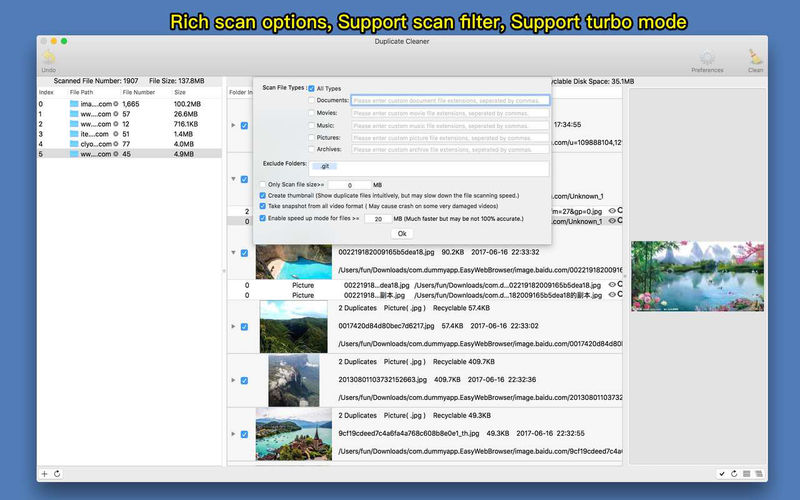This screenshot has height=500, width=800.
Task: Click the Clean broom icon
Action: (x=755, y=57)
